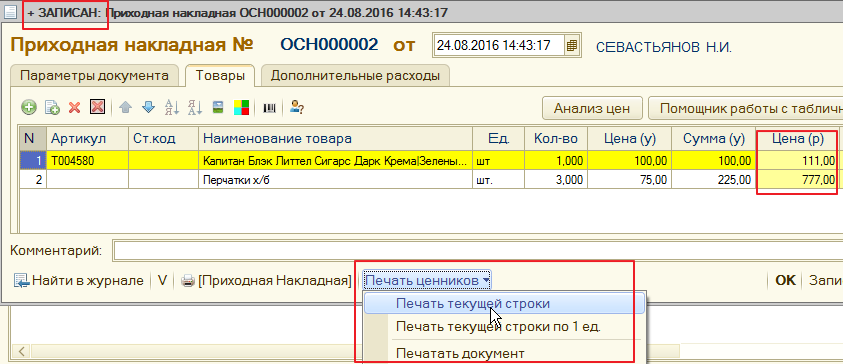
Task: Click the left arrow of horizontal scrollbar
Action: [x=22, y=352]
